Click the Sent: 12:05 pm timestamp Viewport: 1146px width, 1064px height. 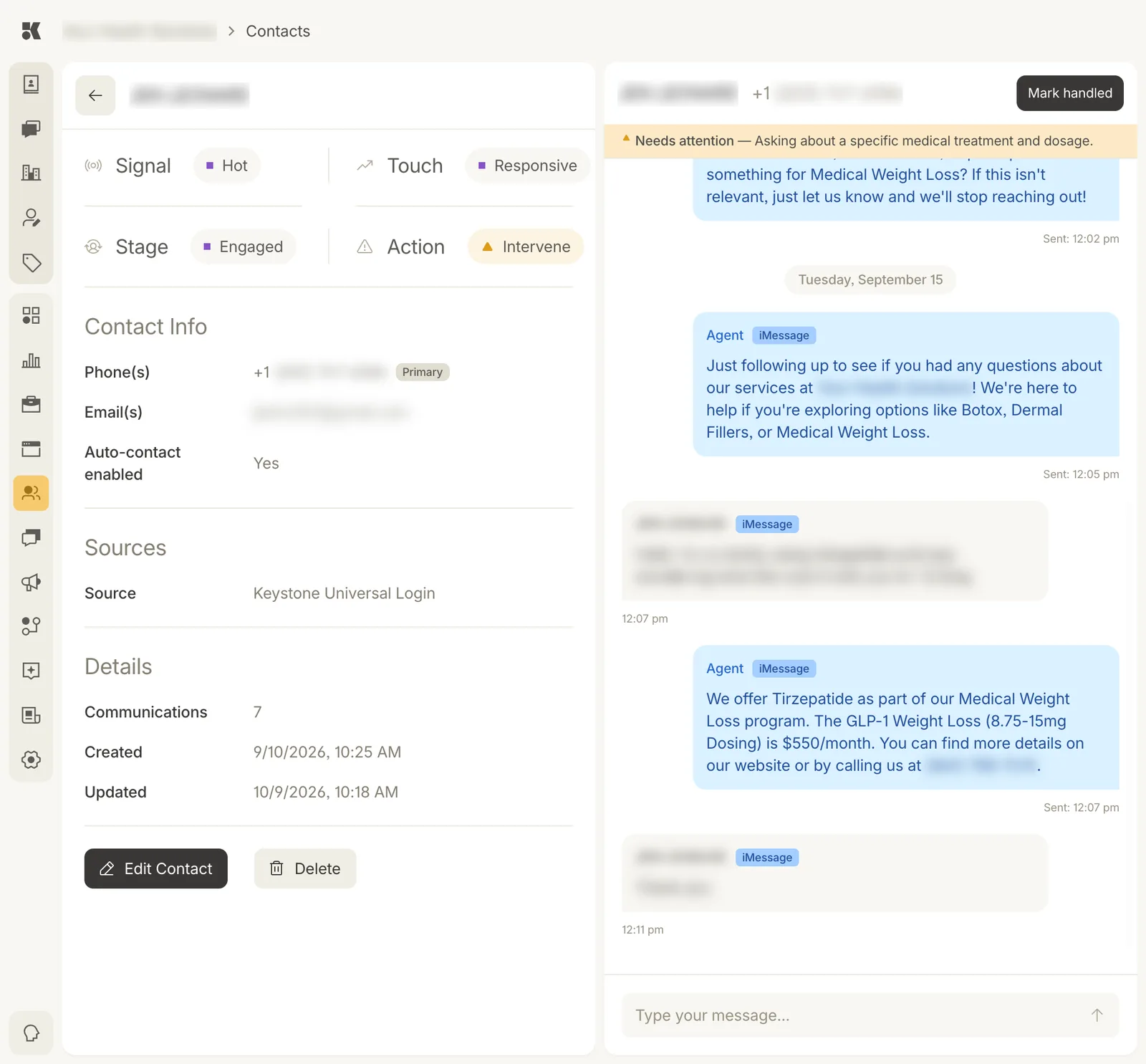point(1081,474)
